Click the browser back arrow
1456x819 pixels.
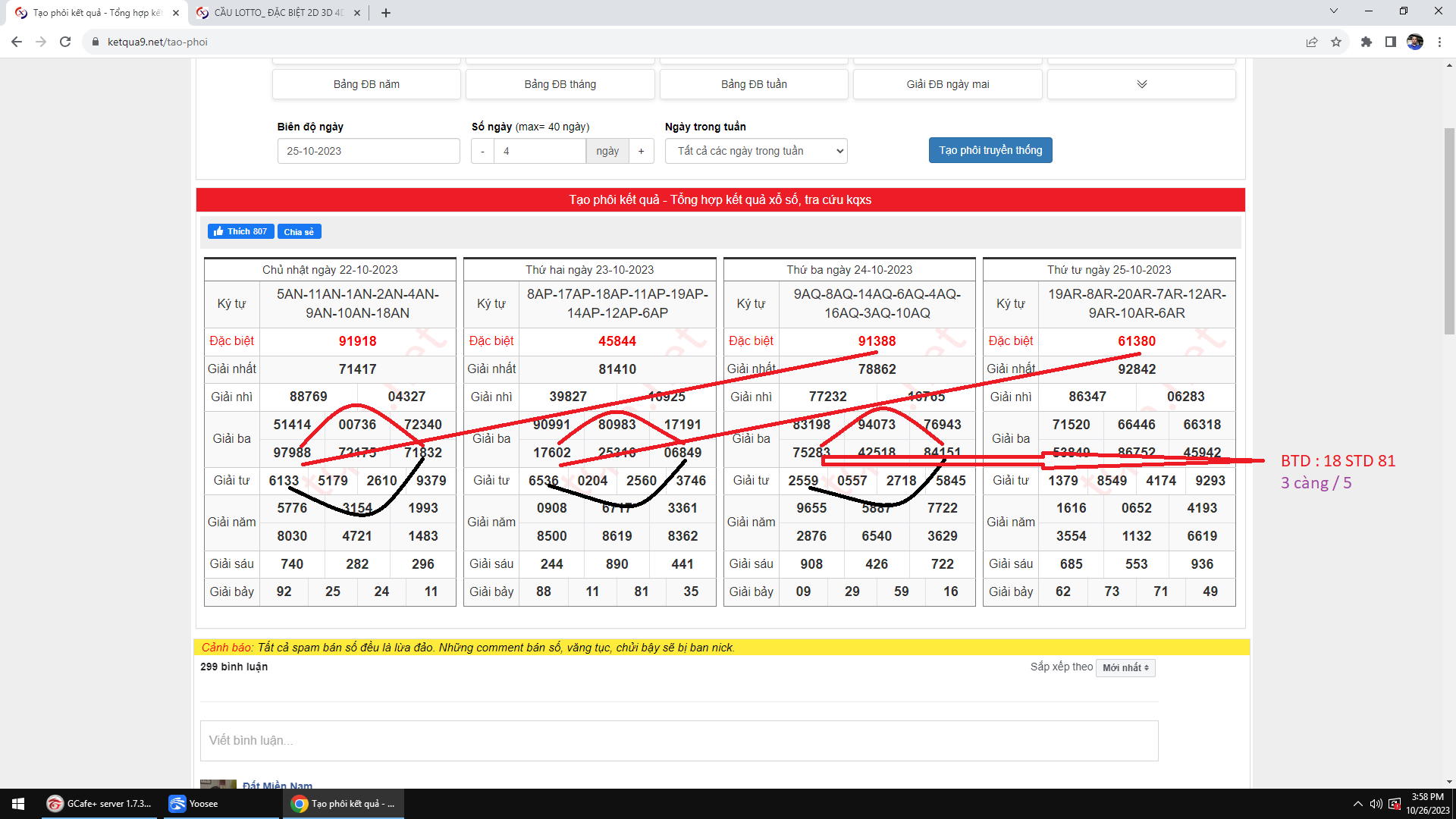pyautogui.click(x=17, y=42)
